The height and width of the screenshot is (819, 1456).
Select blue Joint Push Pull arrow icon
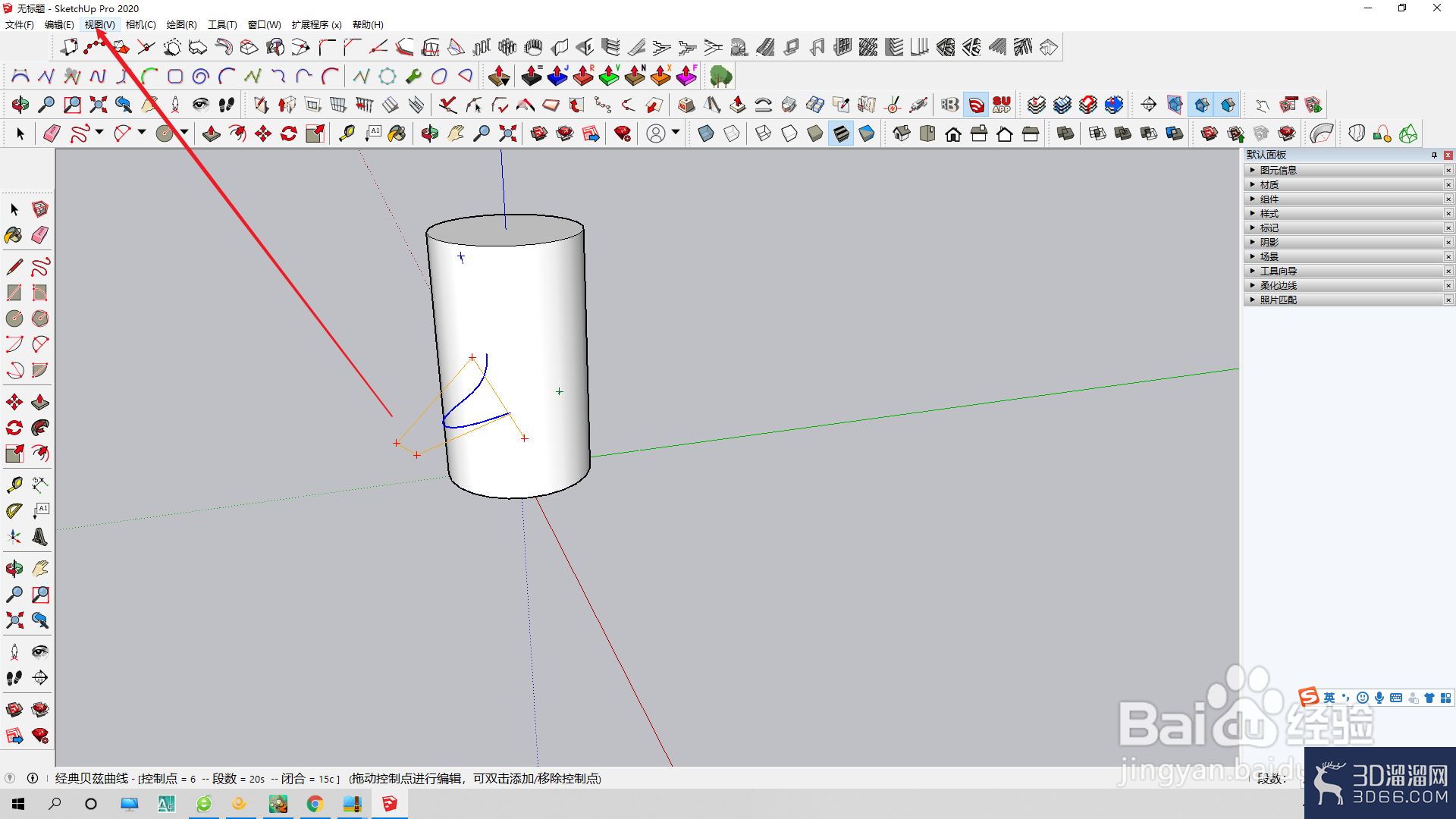pyautogui.click(x=557, y=76)
